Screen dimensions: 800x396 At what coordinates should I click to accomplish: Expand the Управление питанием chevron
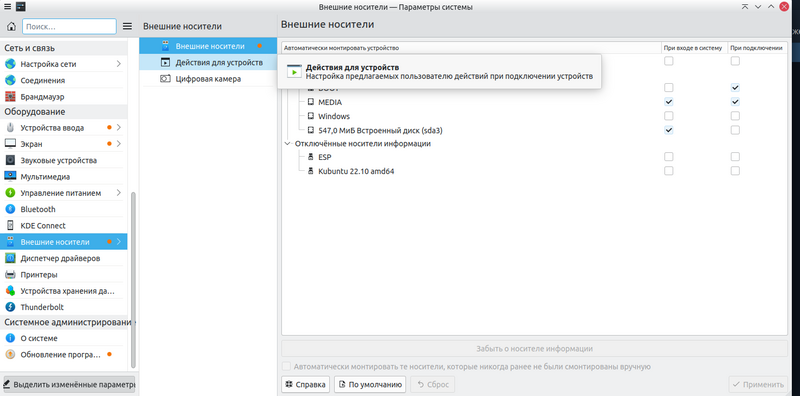point(118,193)
